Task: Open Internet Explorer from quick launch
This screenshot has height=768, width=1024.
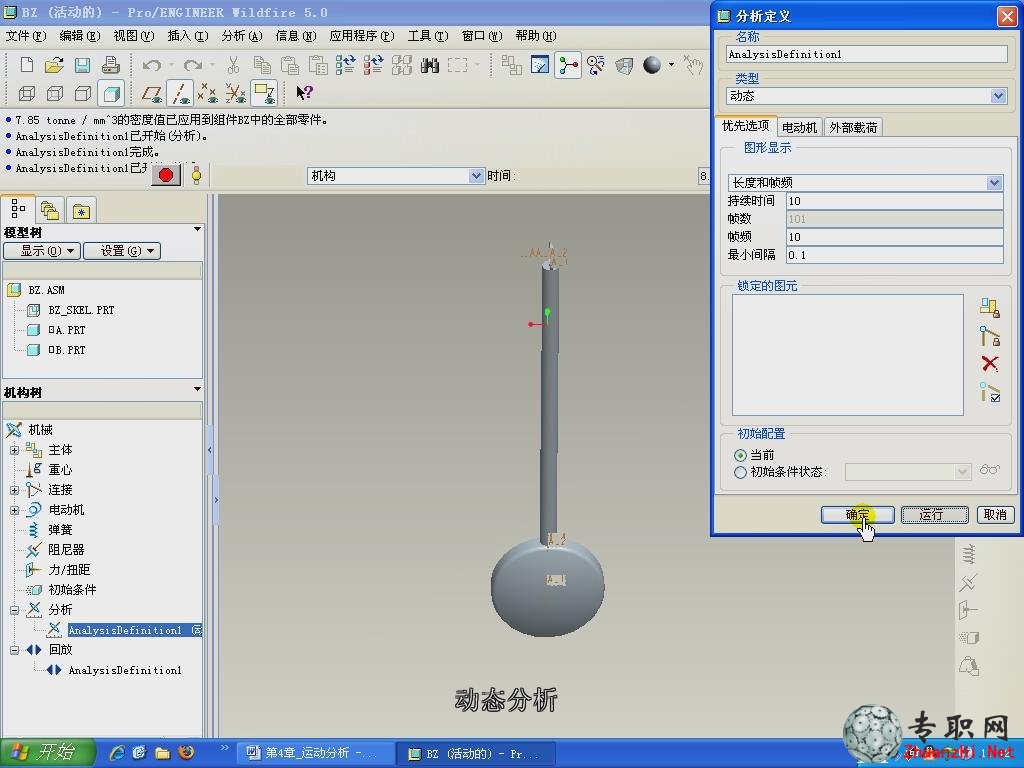Action: [x=118, y=753]
